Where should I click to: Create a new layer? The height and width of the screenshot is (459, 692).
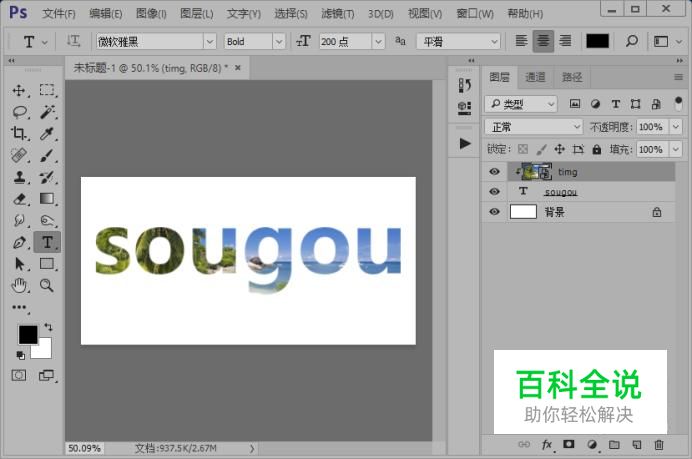636,444
